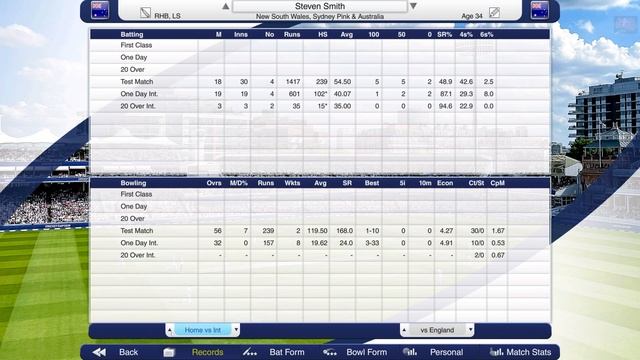
Task: Click the up arrow of Home vs Int selector
Action: click(x=170, y=330)
